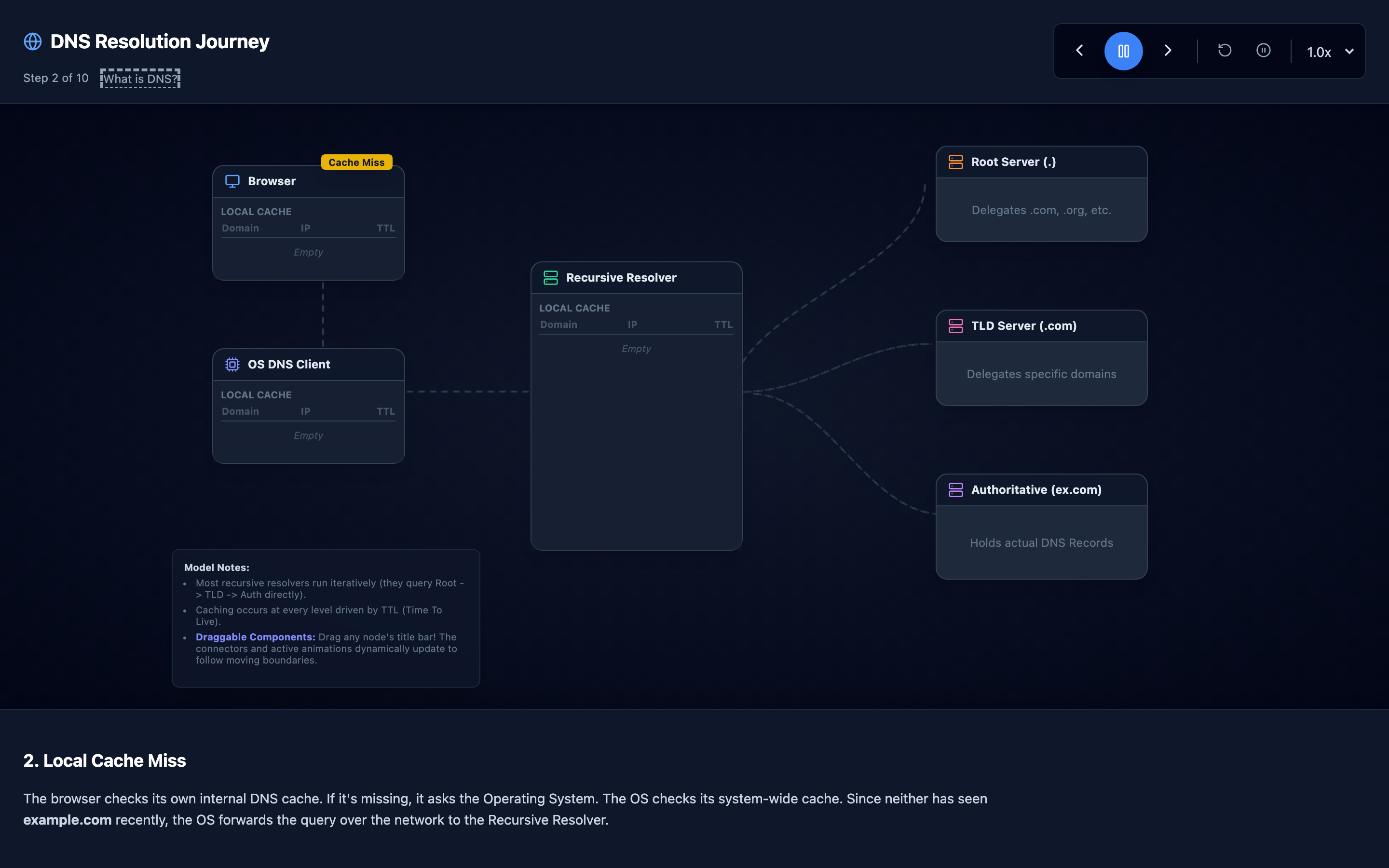1389x868 pixels.
Task: Click the DNS Resolution Journey title
Action: pos(160,41)
